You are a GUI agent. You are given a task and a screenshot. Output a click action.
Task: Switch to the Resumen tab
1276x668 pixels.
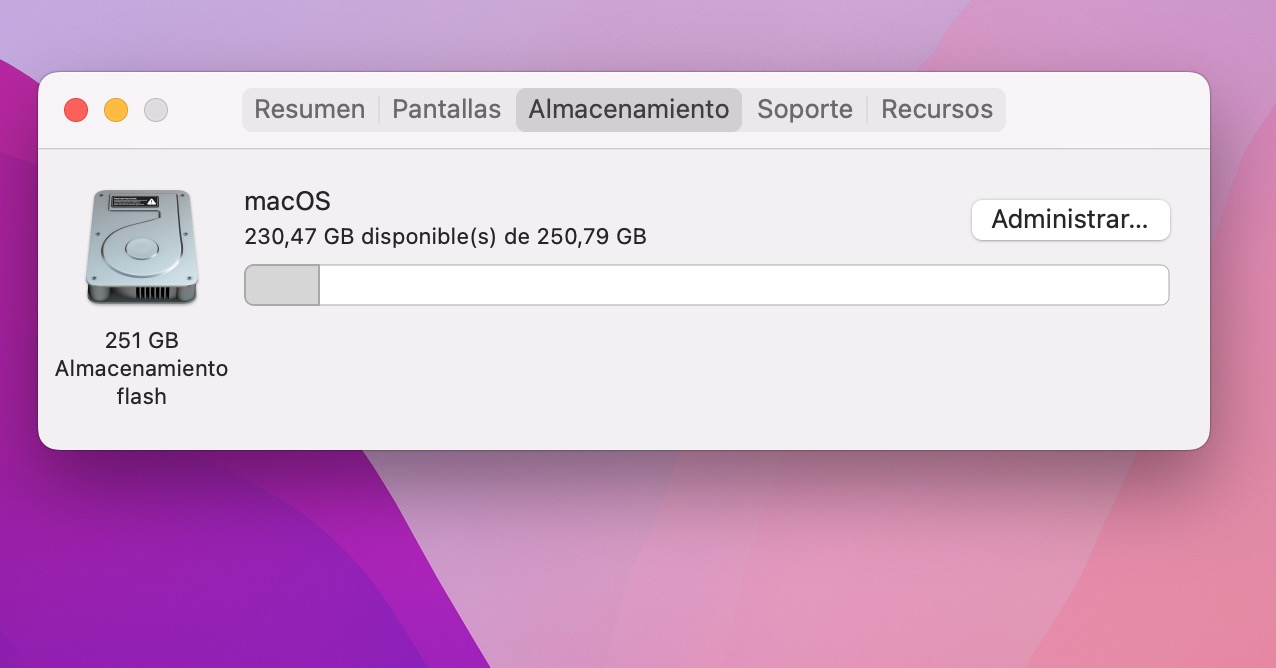coord(309,110)
